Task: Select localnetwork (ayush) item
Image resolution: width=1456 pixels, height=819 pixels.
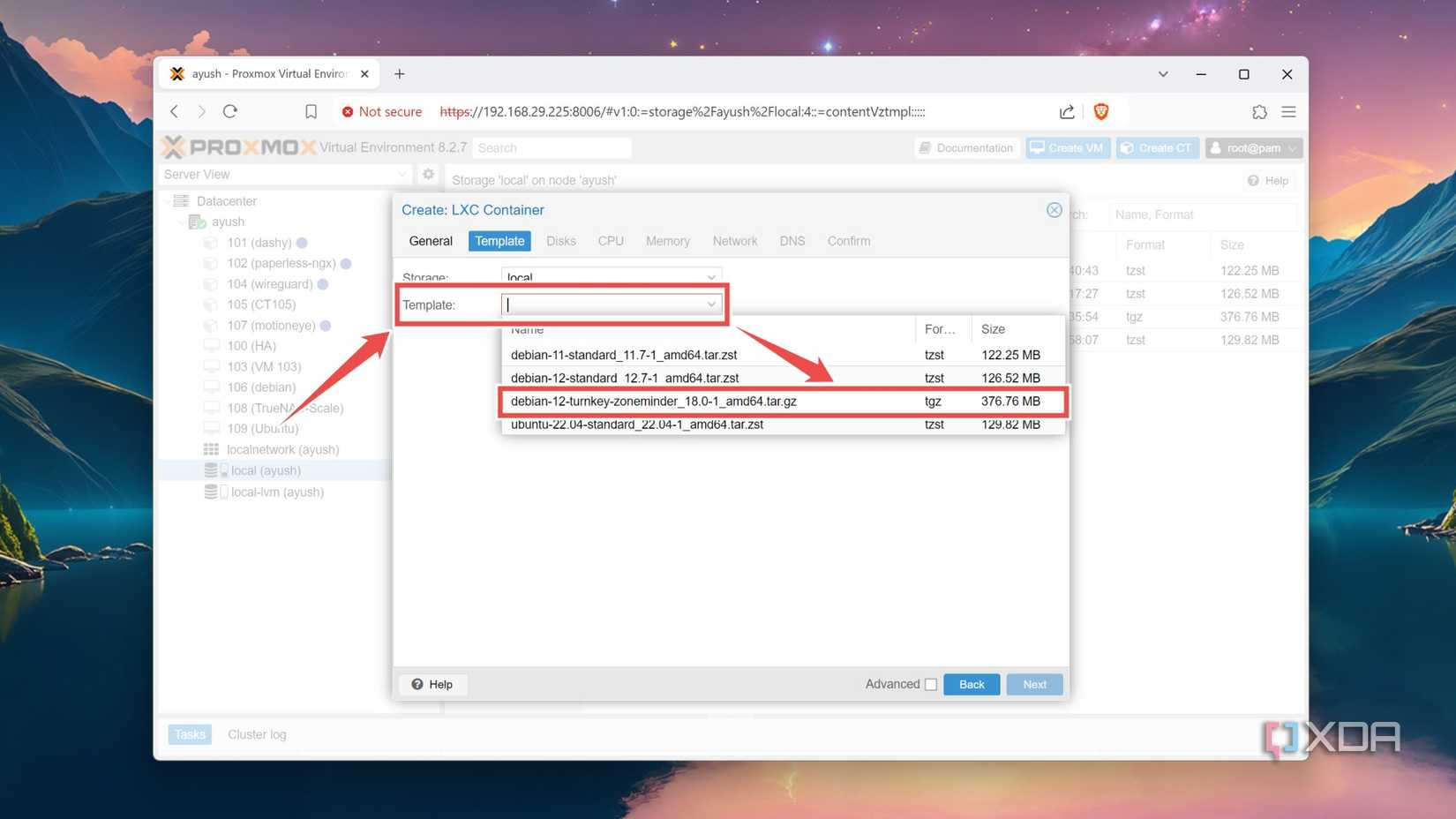Action: point(281,449)
